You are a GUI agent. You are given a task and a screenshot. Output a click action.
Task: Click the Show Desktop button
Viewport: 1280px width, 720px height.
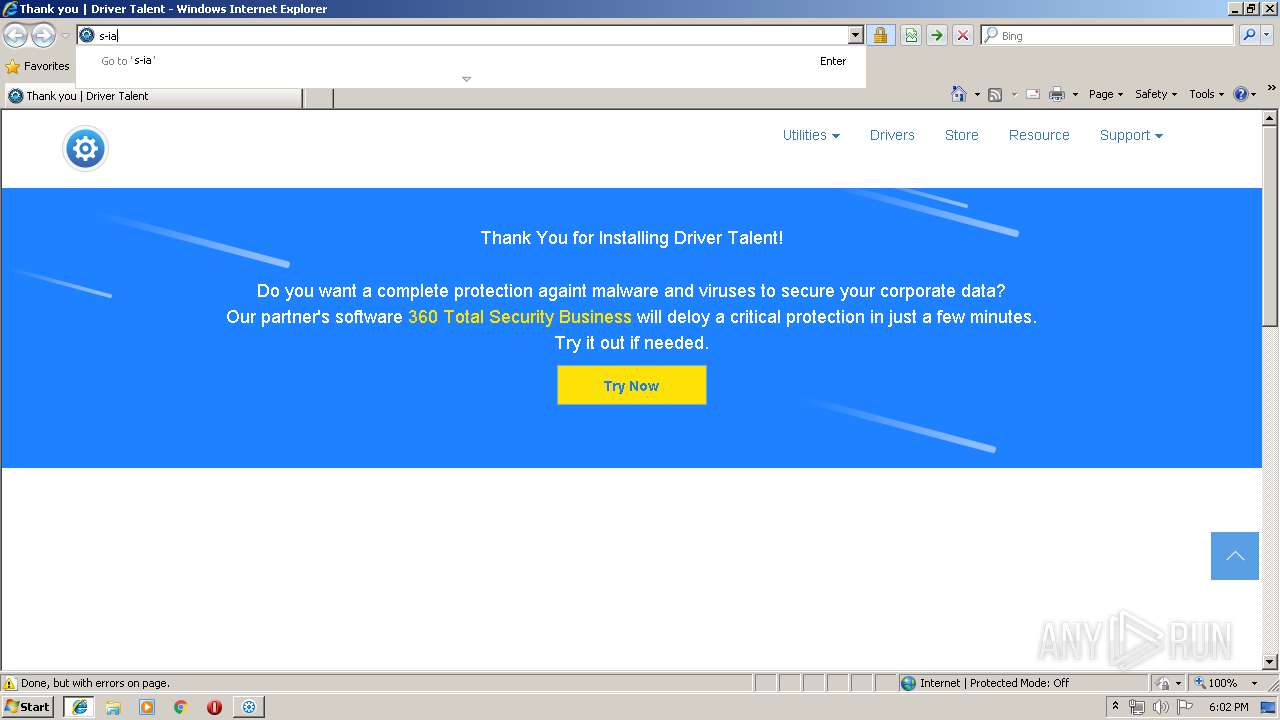pos(1269,707)
